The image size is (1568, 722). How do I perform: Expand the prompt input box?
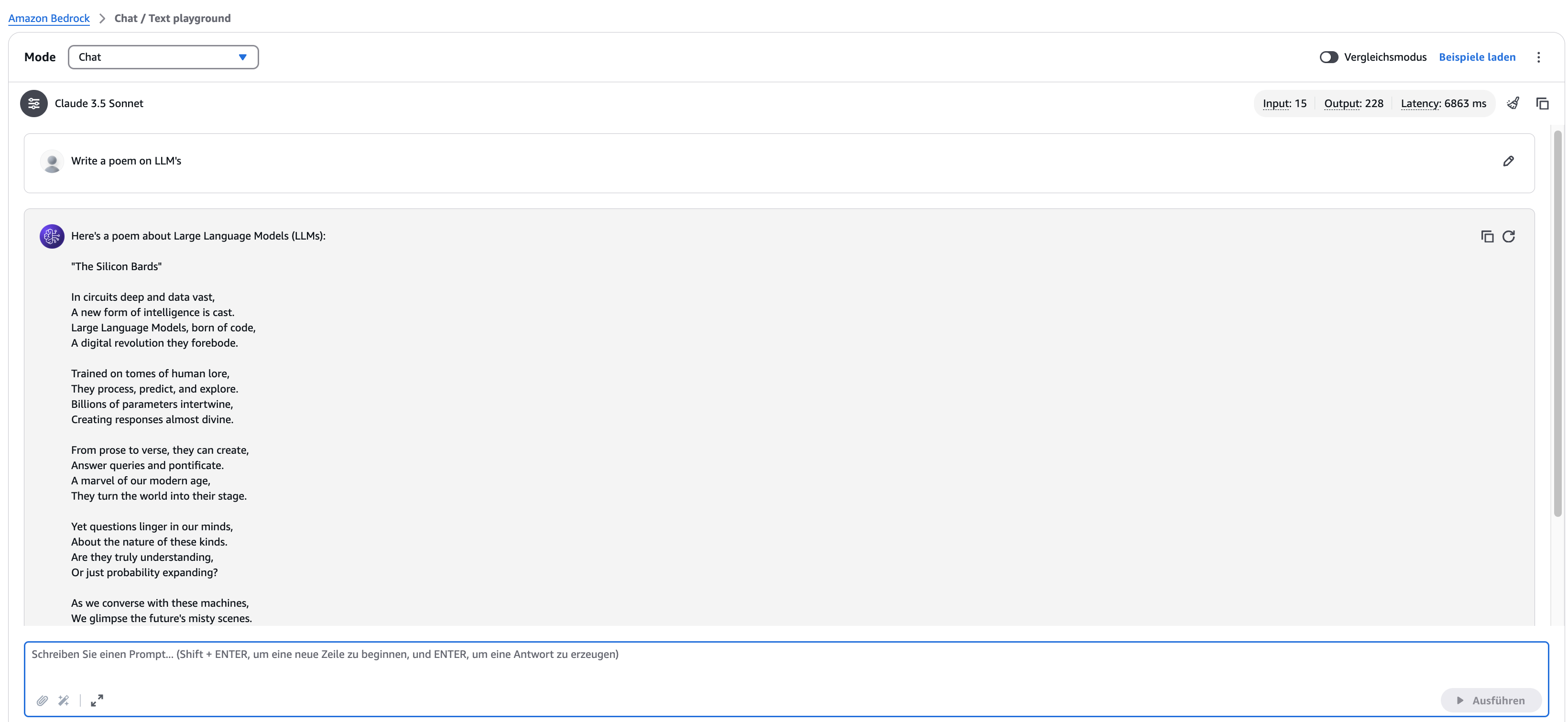97,700
